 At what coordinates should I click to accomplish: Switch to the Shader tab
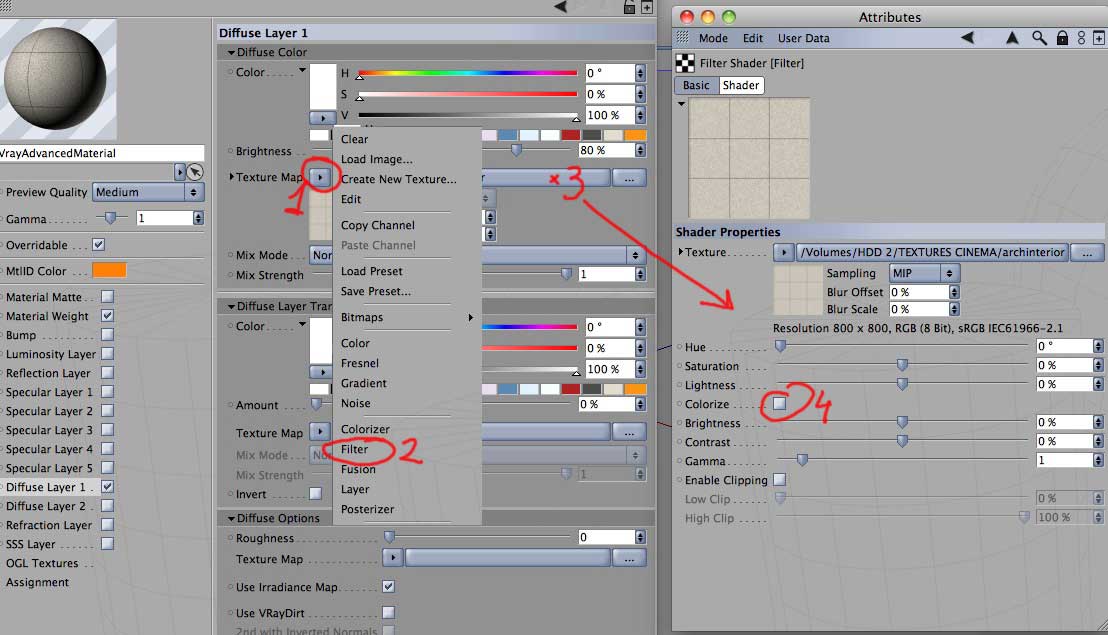click(741, 85)
